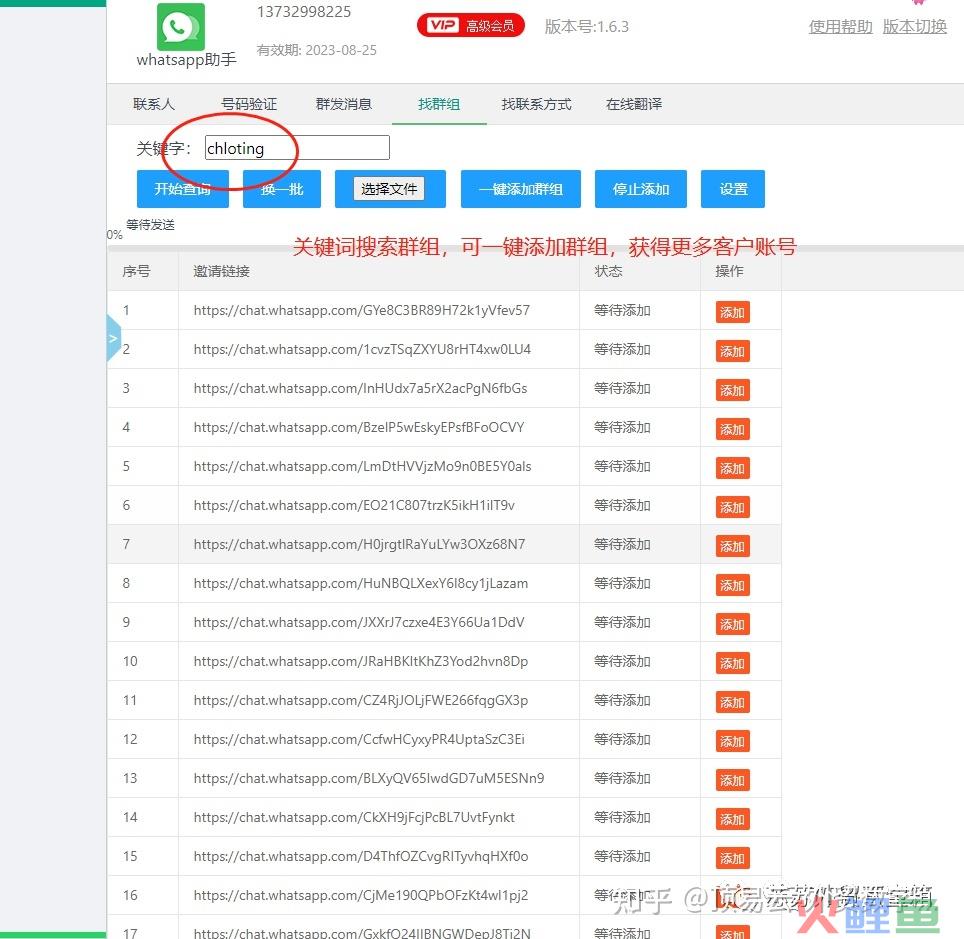The image size is (964, 939).
Task: Click 添加 for row 7 group link
Action: (x=732, y=546)
